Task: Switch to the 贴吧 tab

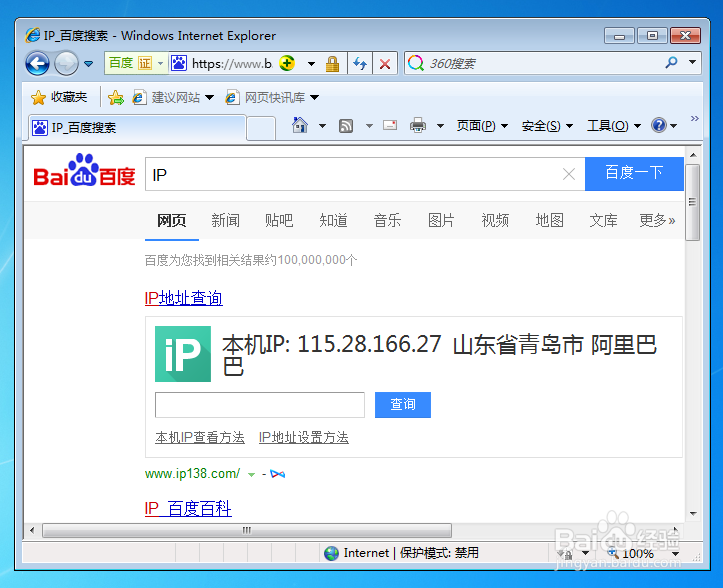Action: pos(279,220)
